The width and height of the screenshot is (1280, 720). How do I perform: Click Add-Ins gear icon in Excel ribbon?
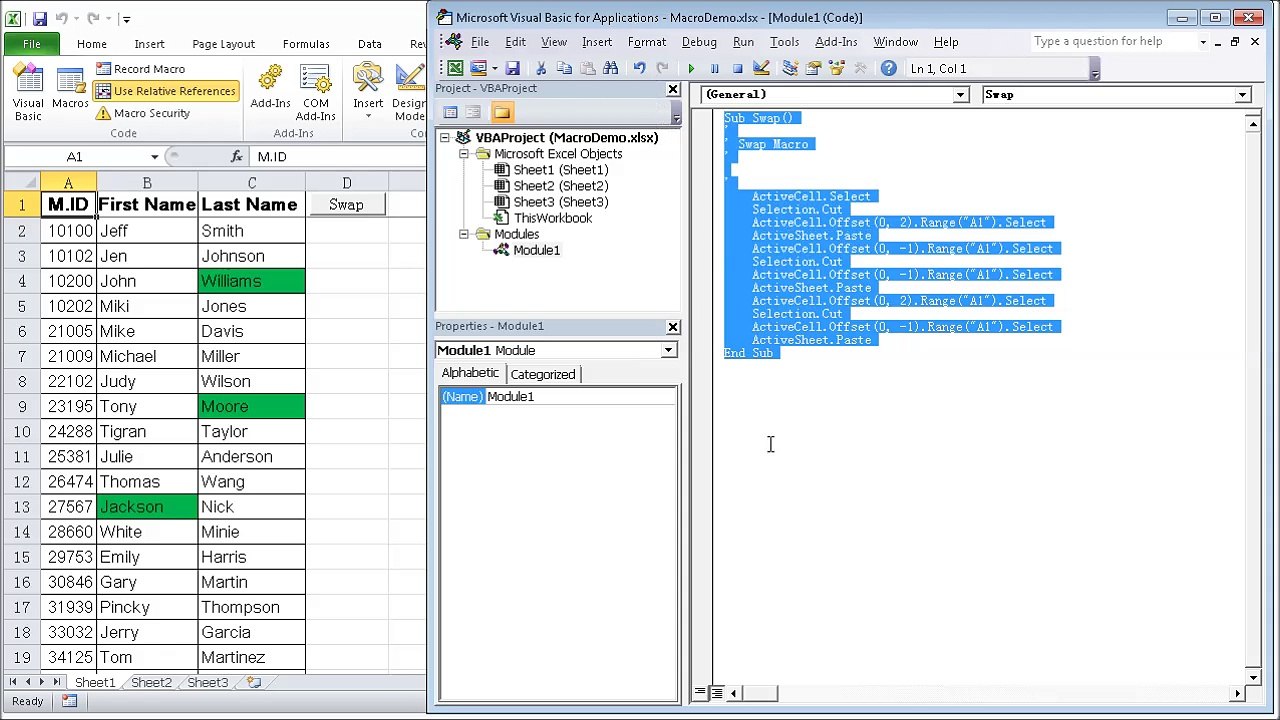[270, 88]
